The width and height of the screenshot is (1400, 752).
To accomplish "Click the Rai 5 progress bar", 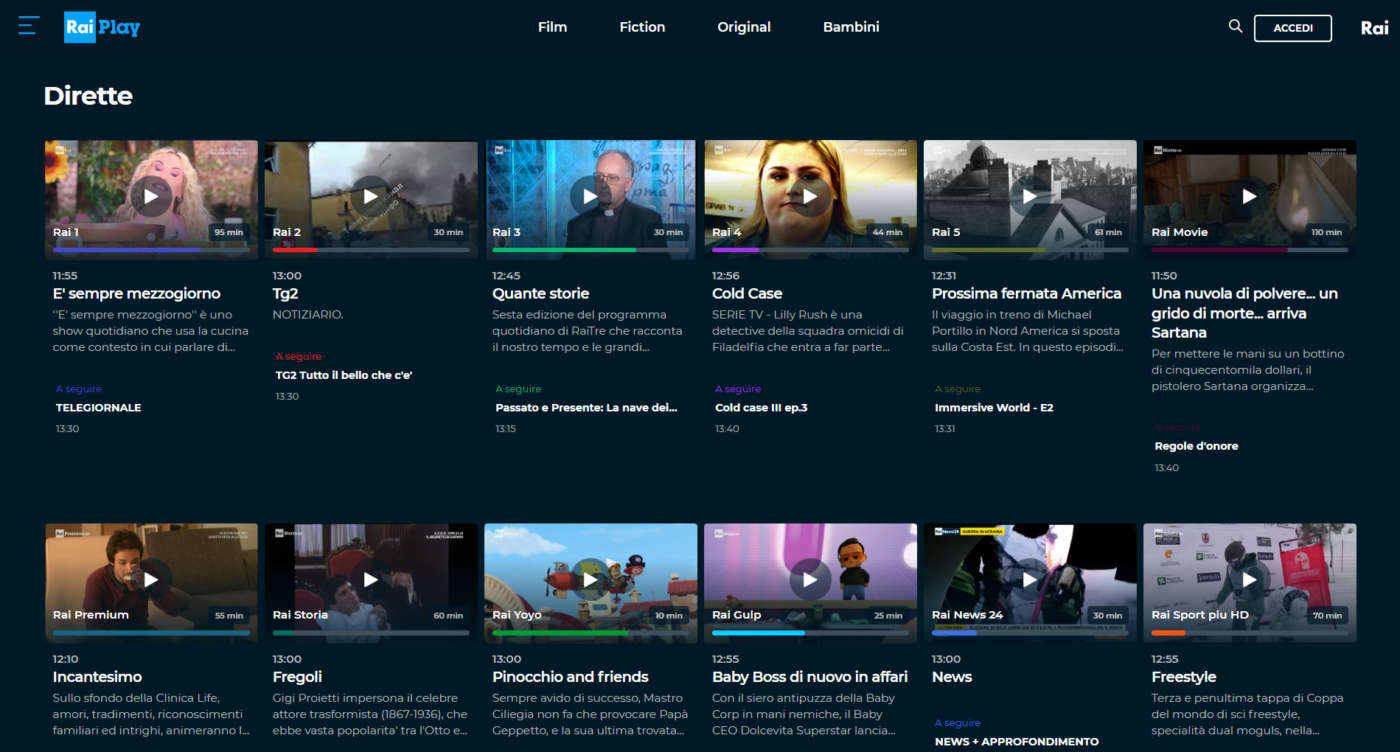I will click(x=1030, y=250).
